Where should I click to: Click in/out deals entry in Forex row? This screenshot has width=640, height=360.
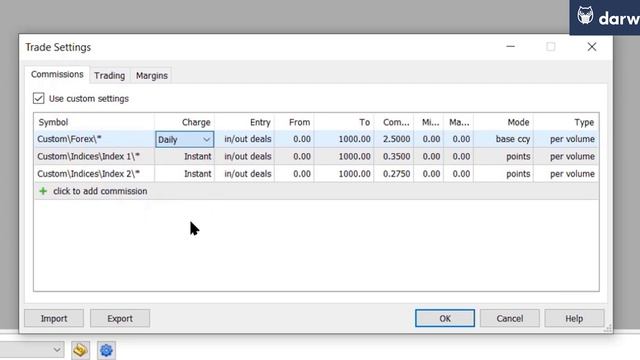[248, 139]
